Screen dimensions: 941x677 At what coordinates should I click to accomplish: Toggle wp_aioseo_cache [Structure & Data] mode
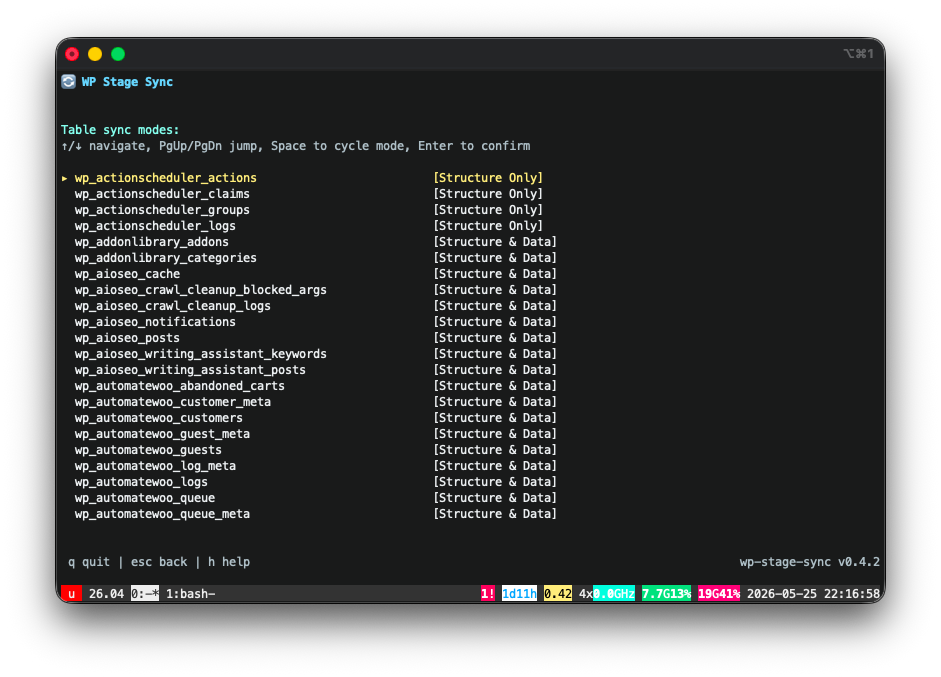tap(495, 274)
